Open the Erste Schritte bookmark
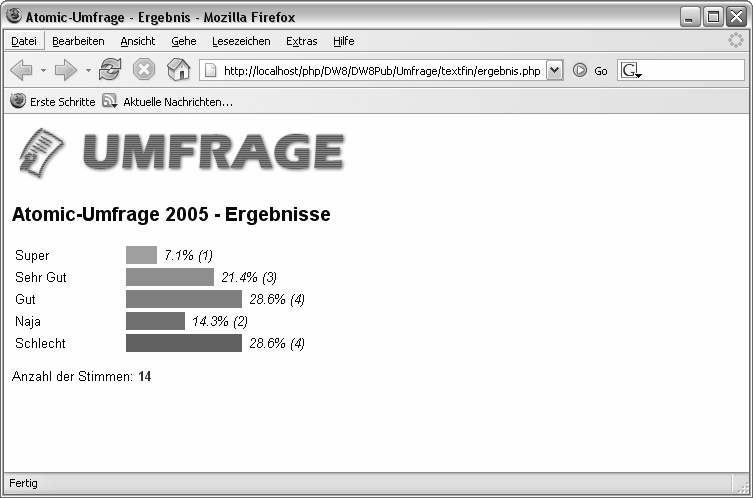 [53, 102]
